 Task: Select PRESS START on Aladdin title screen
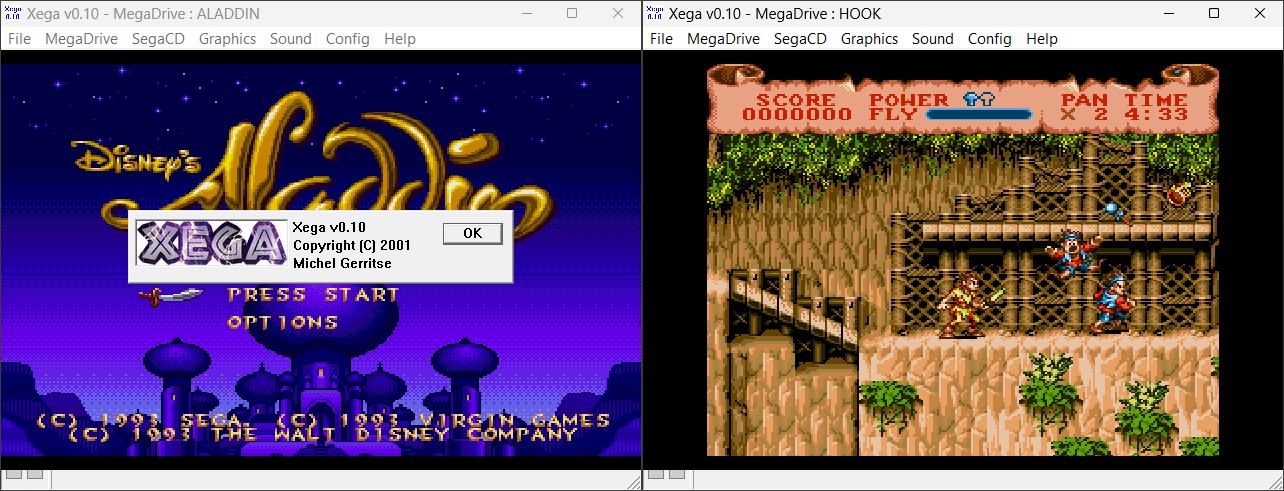click(x=314, y=294)
